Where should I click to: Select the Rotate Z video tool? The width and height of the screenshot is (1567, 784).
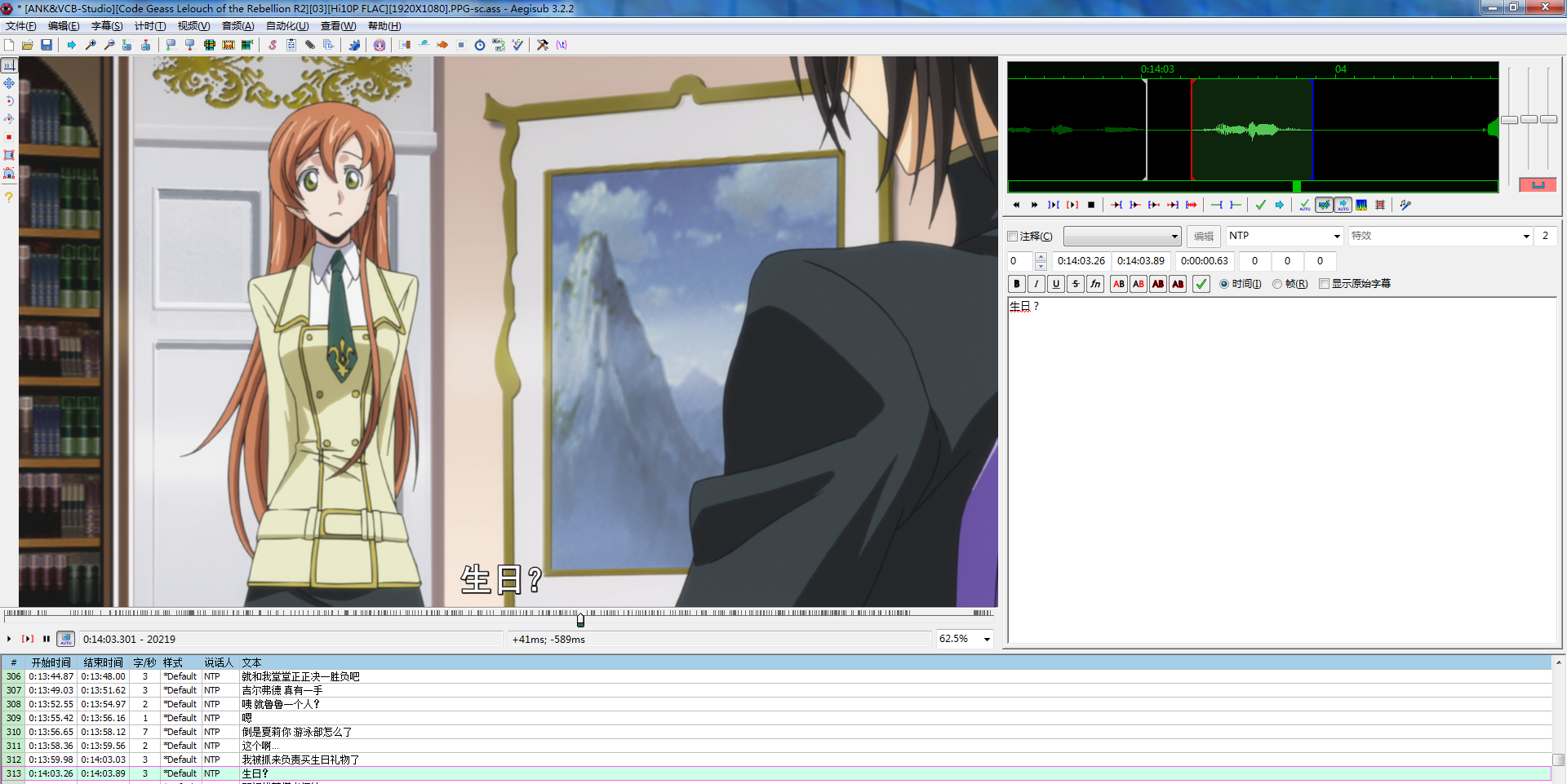click(9, 101)
